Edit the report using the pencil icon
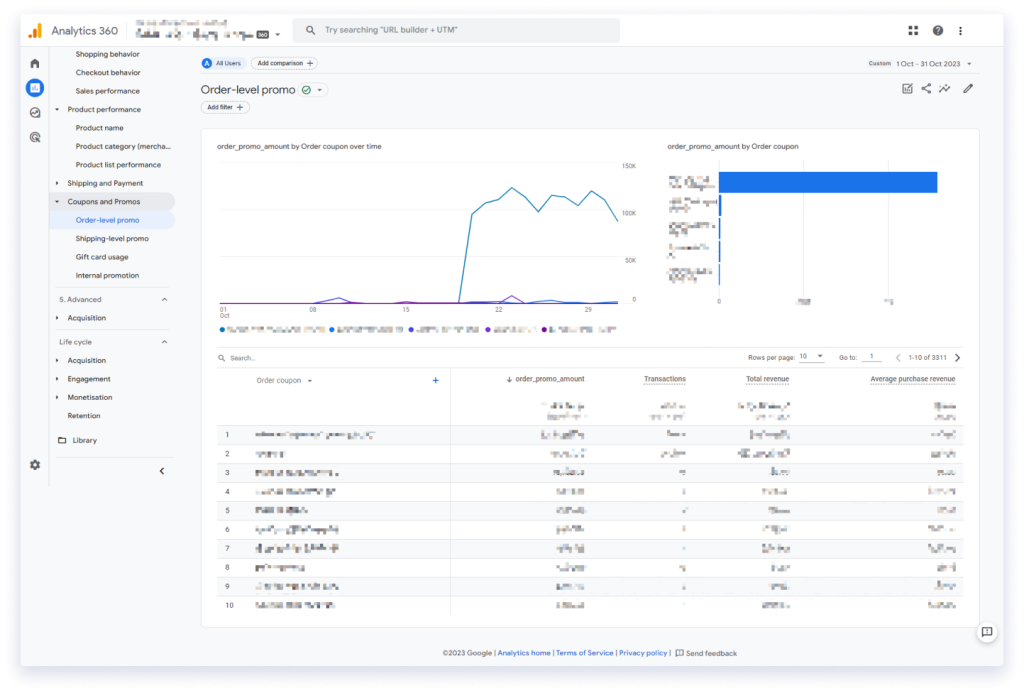Viewport: 1024px width, 693px height. pyautogui.click(x=966, y=89)
